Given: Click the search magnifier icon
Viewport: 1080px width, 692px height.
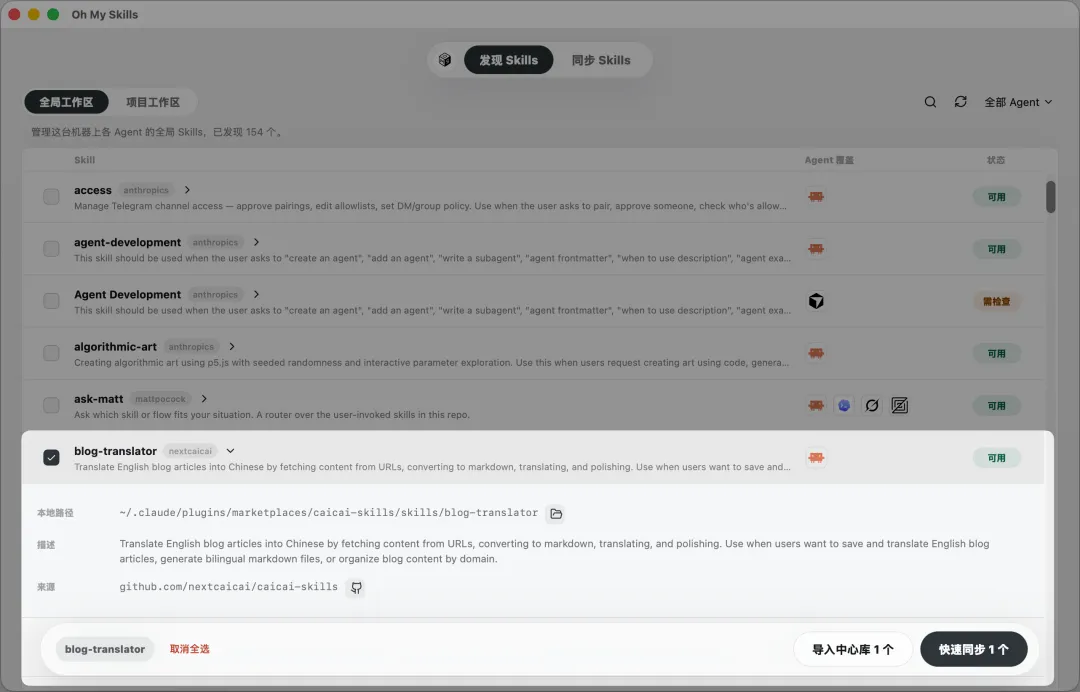Looking at the screenshot, I should pyautogui.click(x=930, y=102).
